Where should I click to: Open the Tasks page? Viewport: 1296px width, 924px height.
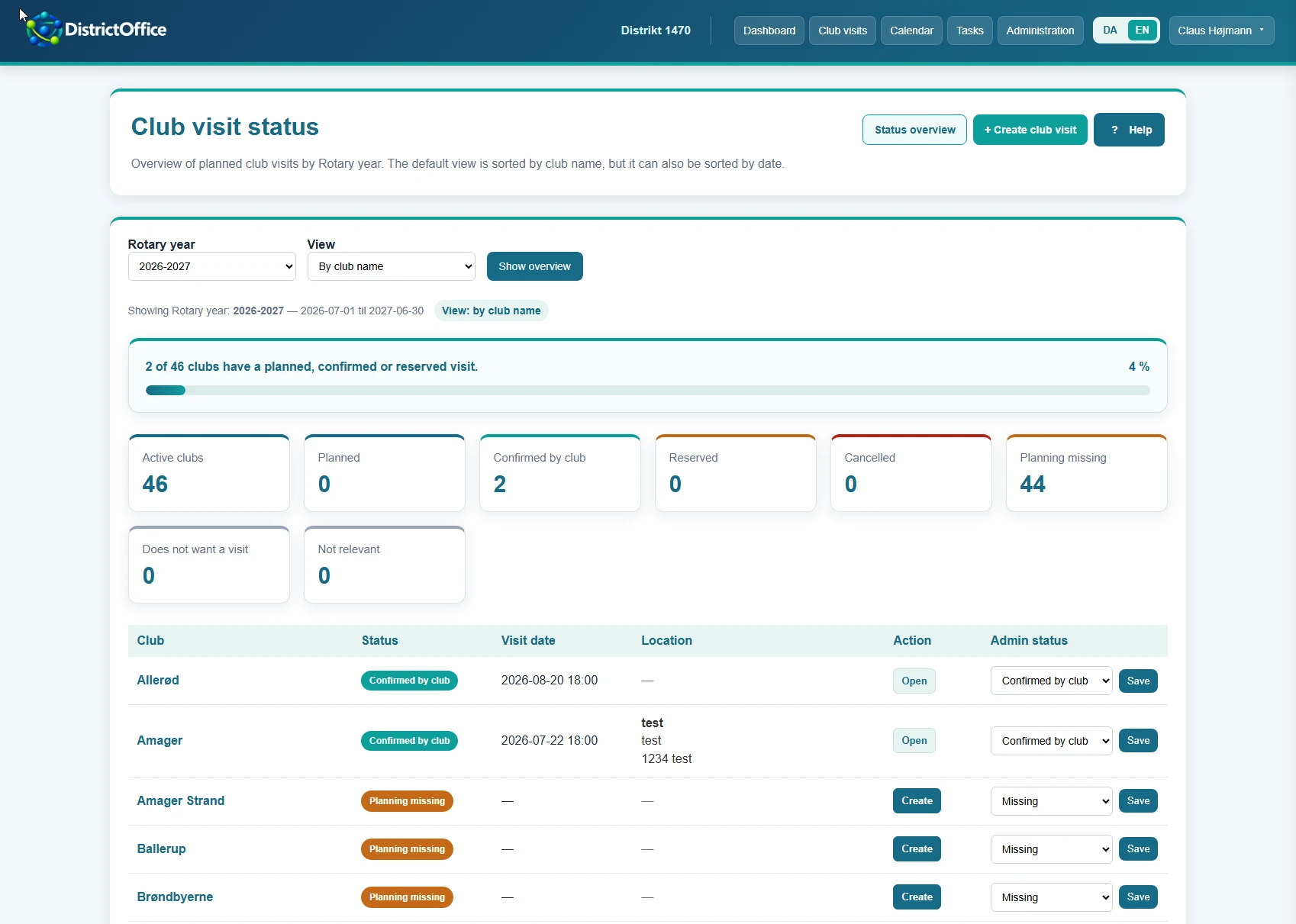pos(969,31)
